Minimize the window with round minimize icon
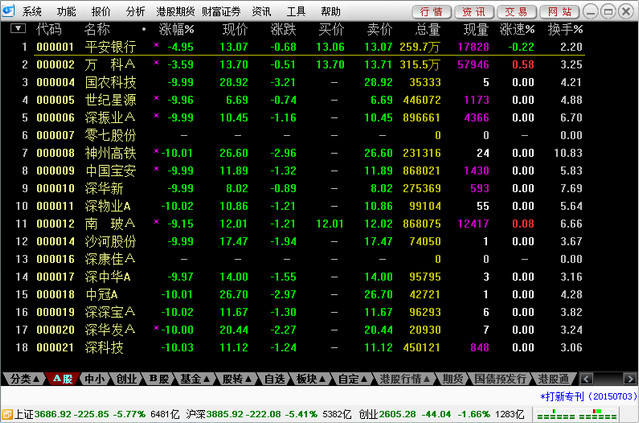Viewport: 639px width, 423px height. click(591, 11)
